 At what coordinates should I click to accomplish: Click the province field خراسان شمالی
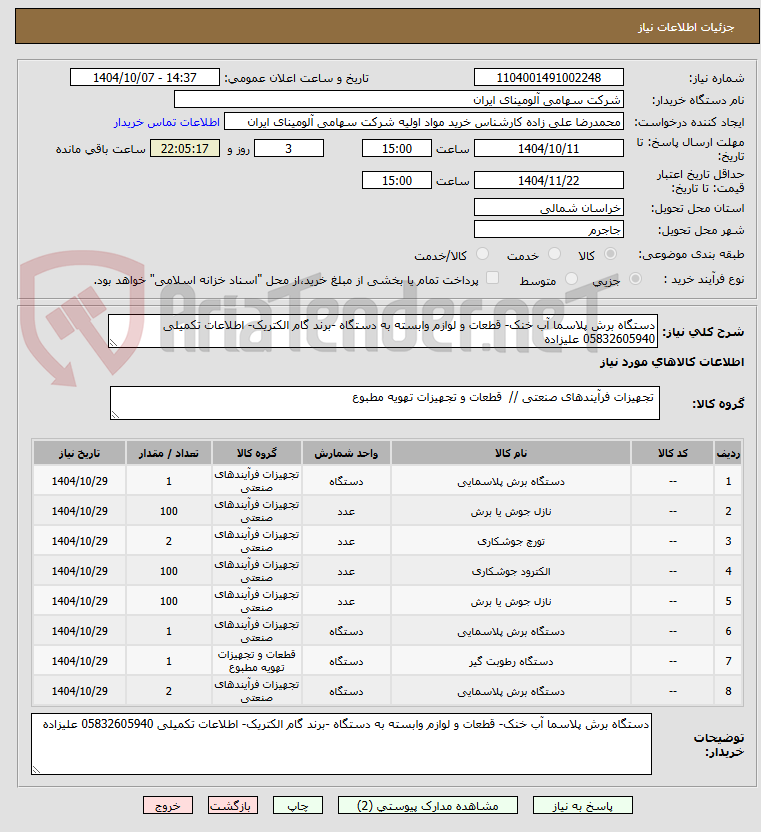549,207
